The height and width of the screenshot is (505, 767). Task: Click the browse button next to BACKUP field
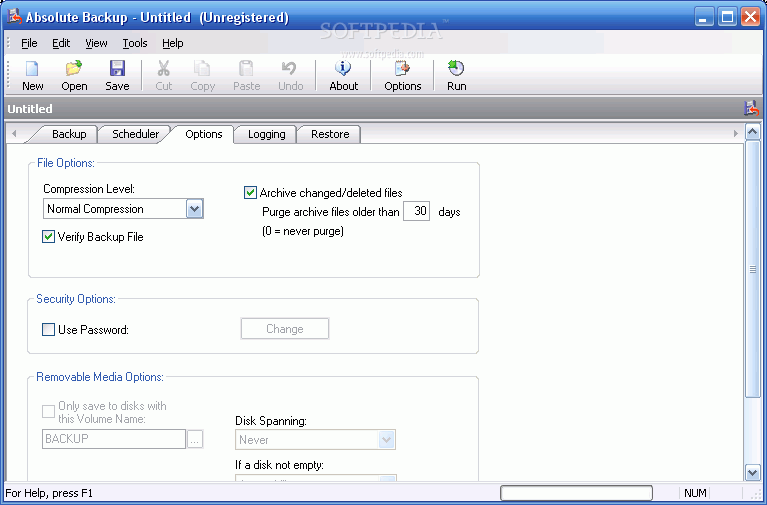(195, 439)
